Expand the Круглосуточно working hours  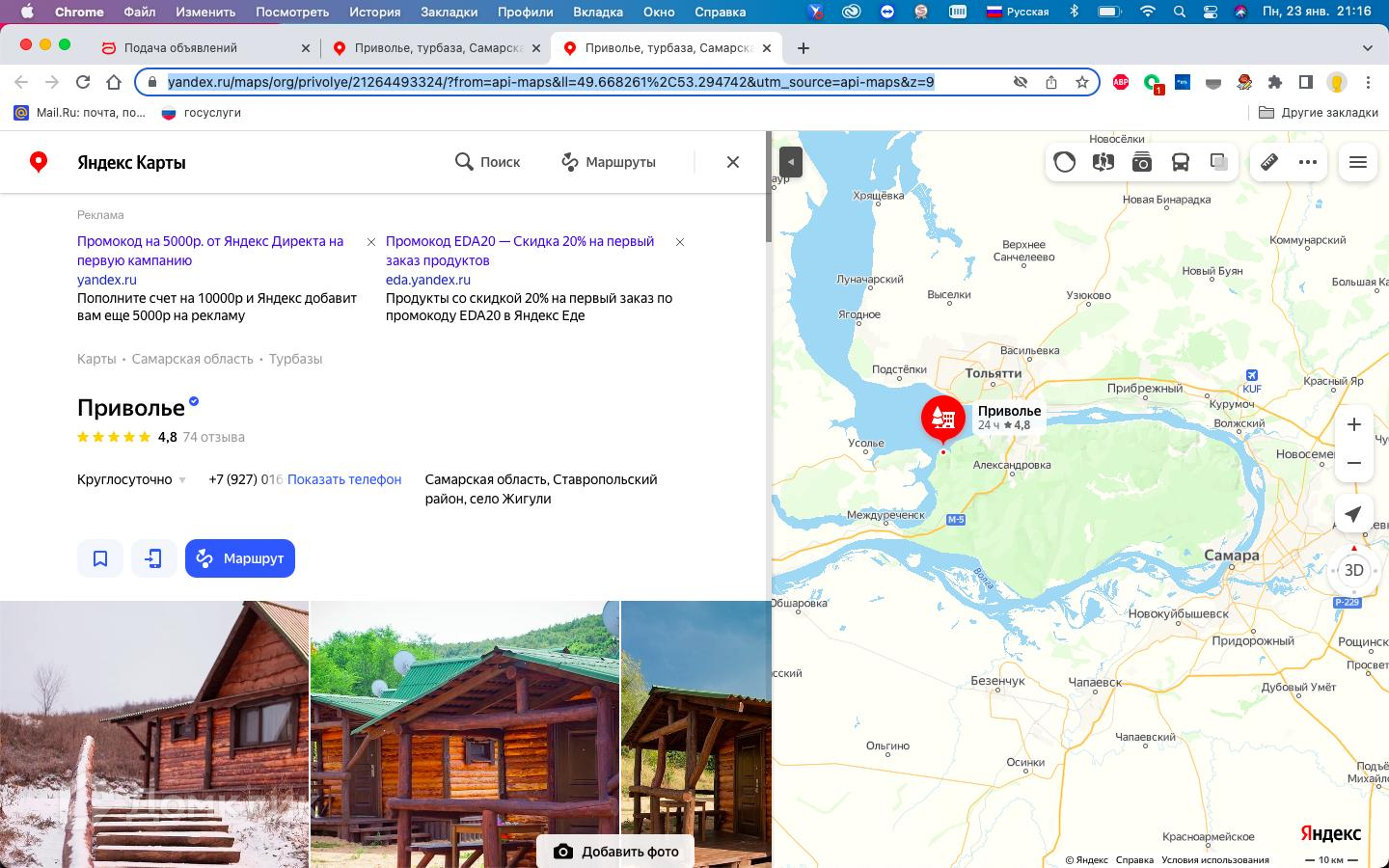click(x=132, y=479)
